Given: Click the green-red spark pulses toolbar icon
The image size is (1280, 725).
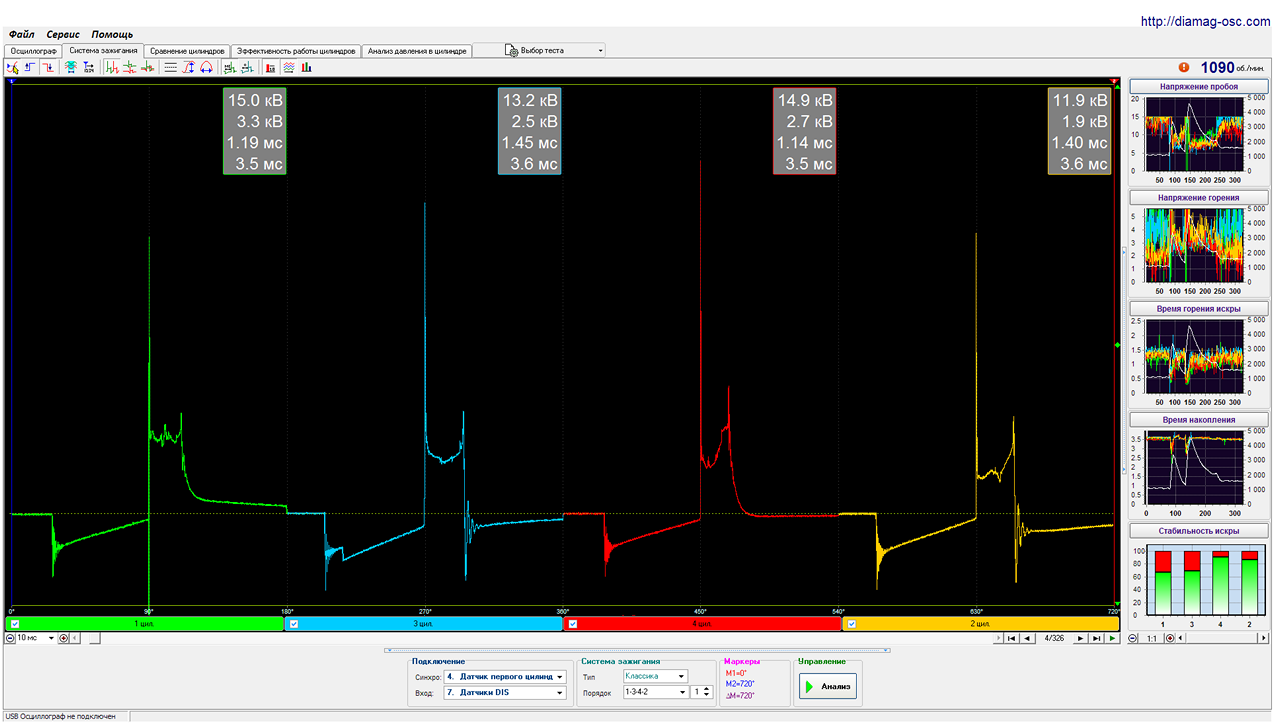Looking at the screenshot, I should pos(112,68).
